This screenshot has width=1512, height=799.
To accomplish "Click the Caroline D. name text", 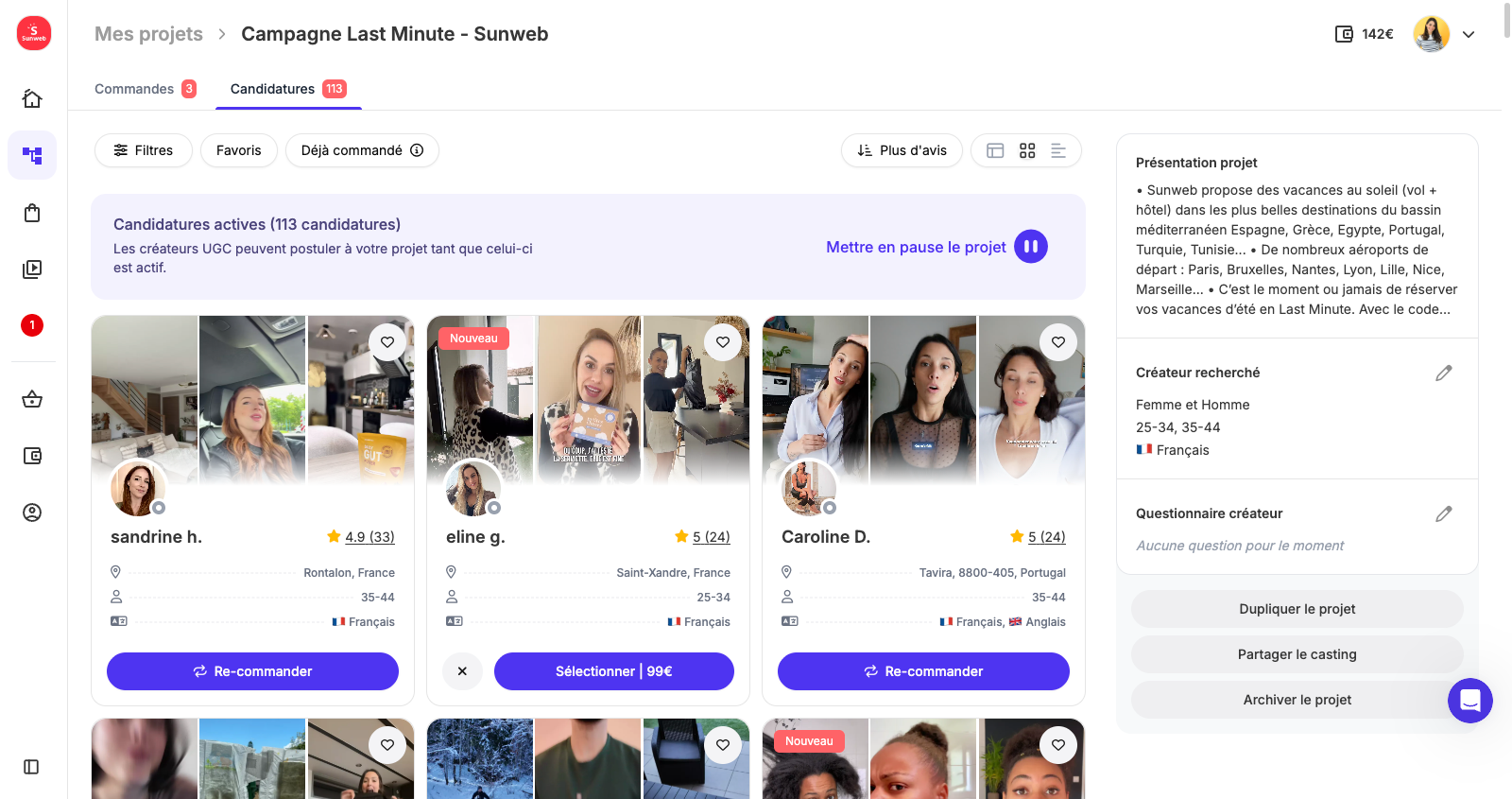I will pos(826,537).
